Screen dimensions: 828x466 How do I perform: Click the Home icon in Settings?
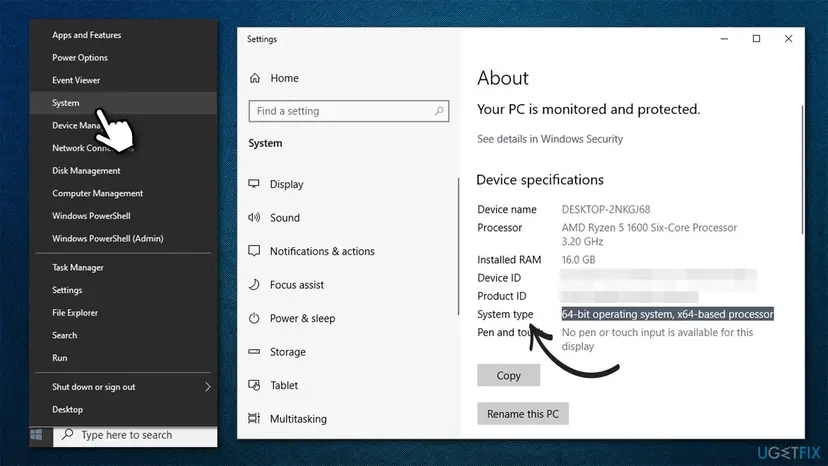[x=255, y=78]
